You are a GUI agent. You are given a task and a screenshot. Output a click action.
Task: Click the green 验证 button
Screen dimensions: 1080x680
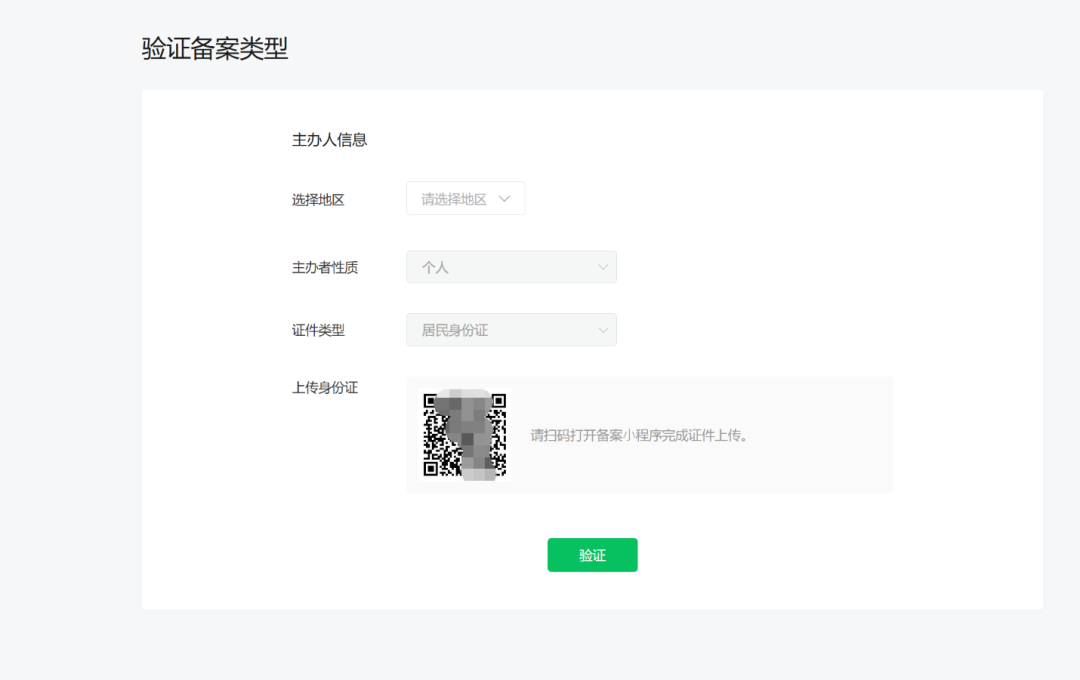(x=592, y=555)
